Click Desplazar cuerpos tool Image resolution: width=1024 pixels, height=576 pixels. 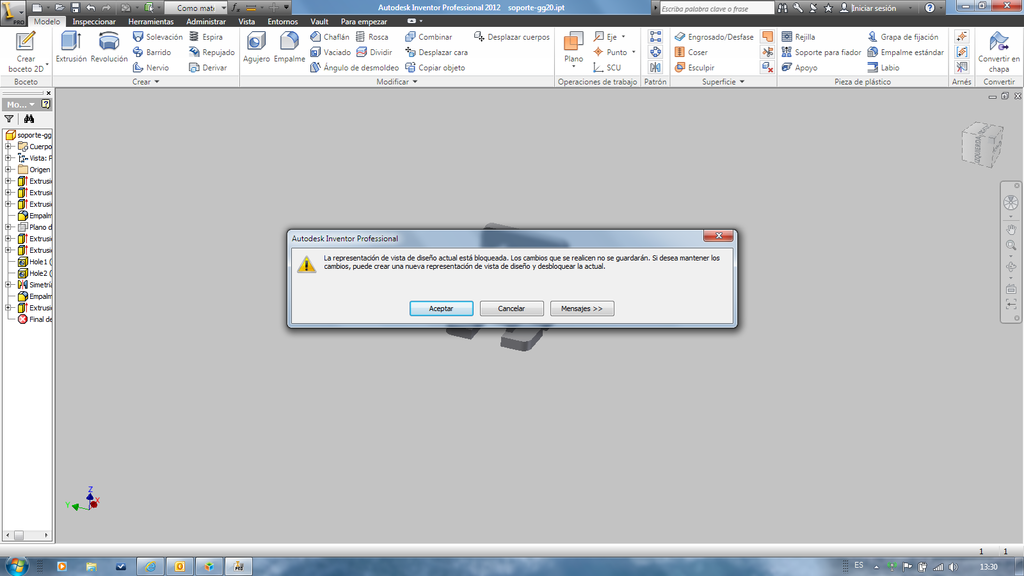pos(512,37)
